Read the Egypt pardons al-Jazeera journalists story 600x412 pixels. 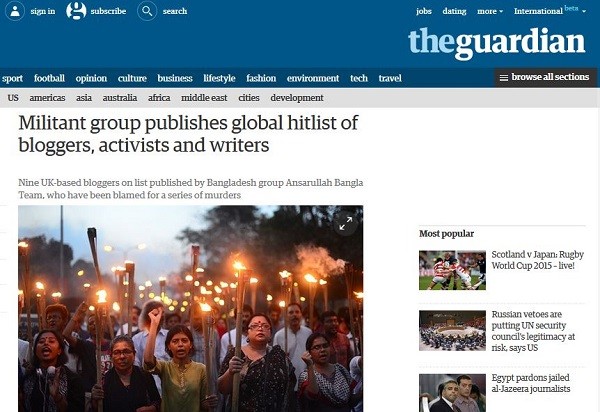(530, 383)
